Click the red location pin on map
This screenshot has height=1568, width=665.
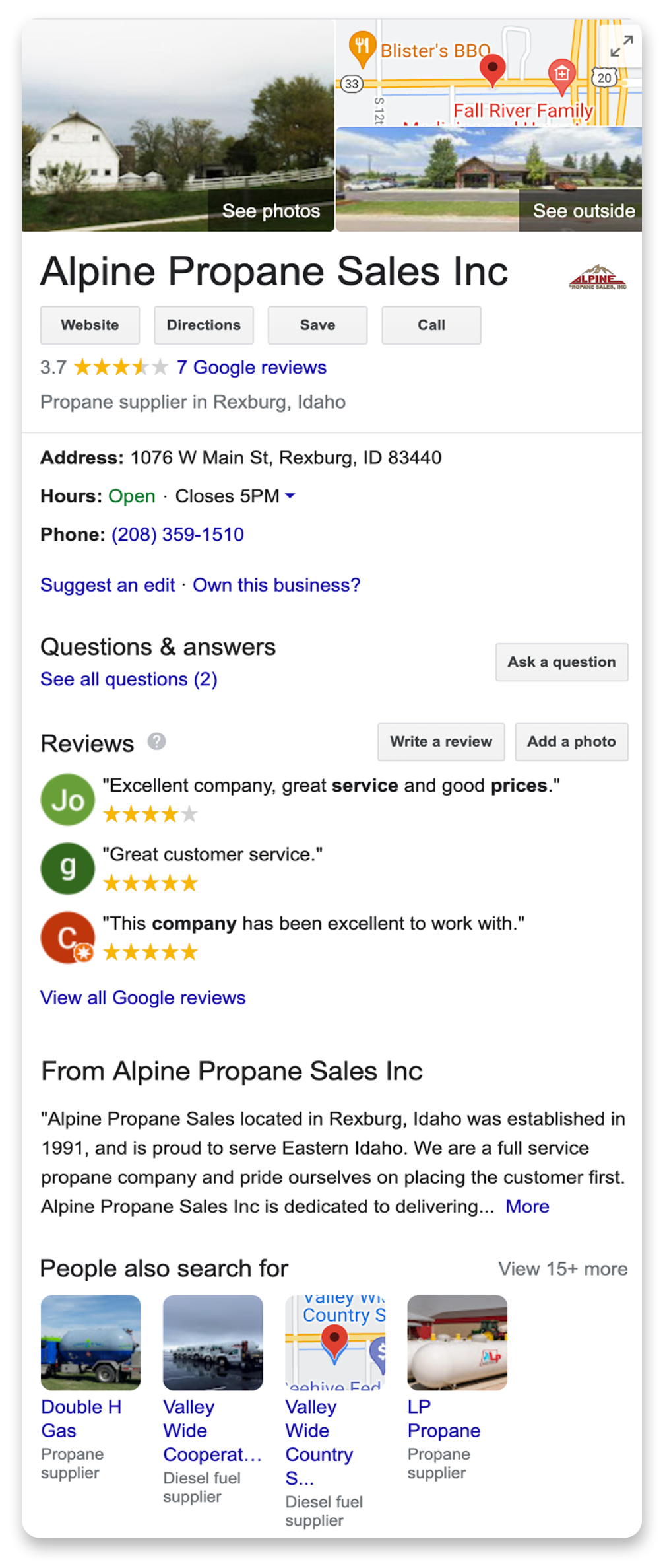[x=492, y=69]
